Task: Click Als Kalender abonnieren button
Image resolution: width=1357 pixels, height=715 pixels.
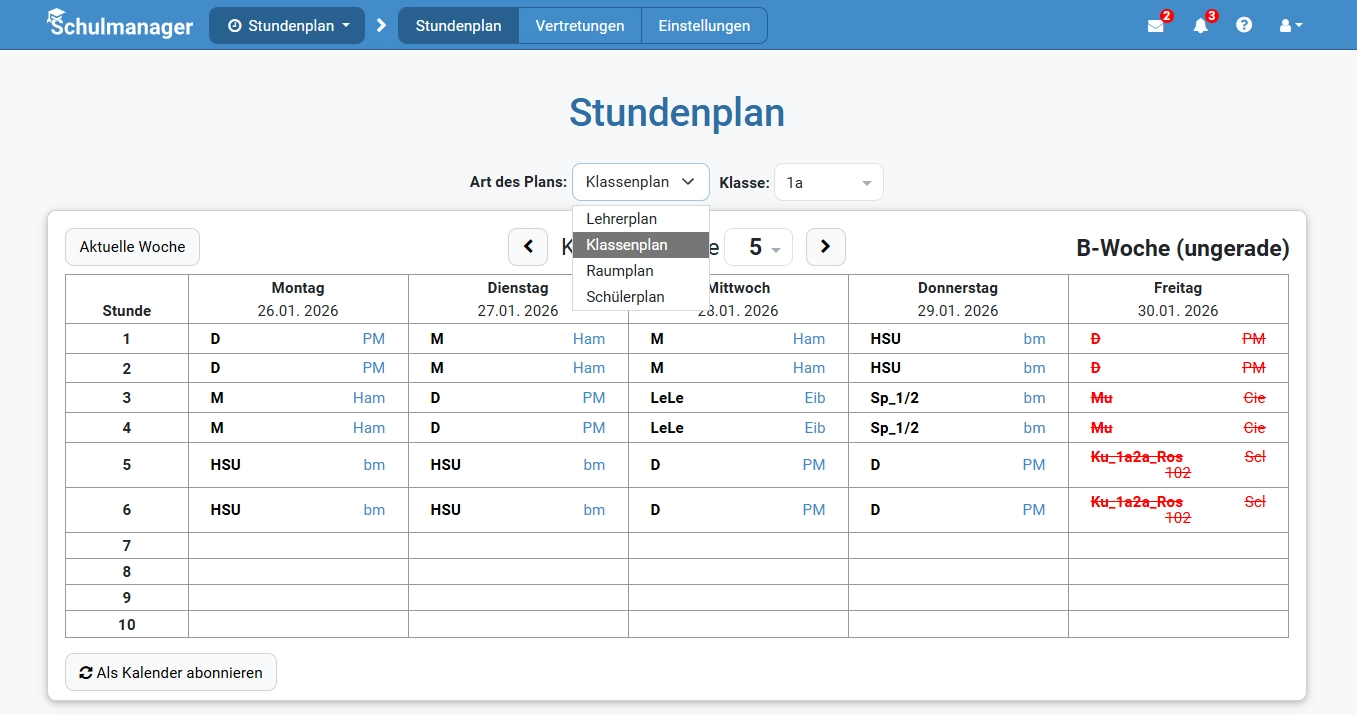Action: (x=171, y=673)
